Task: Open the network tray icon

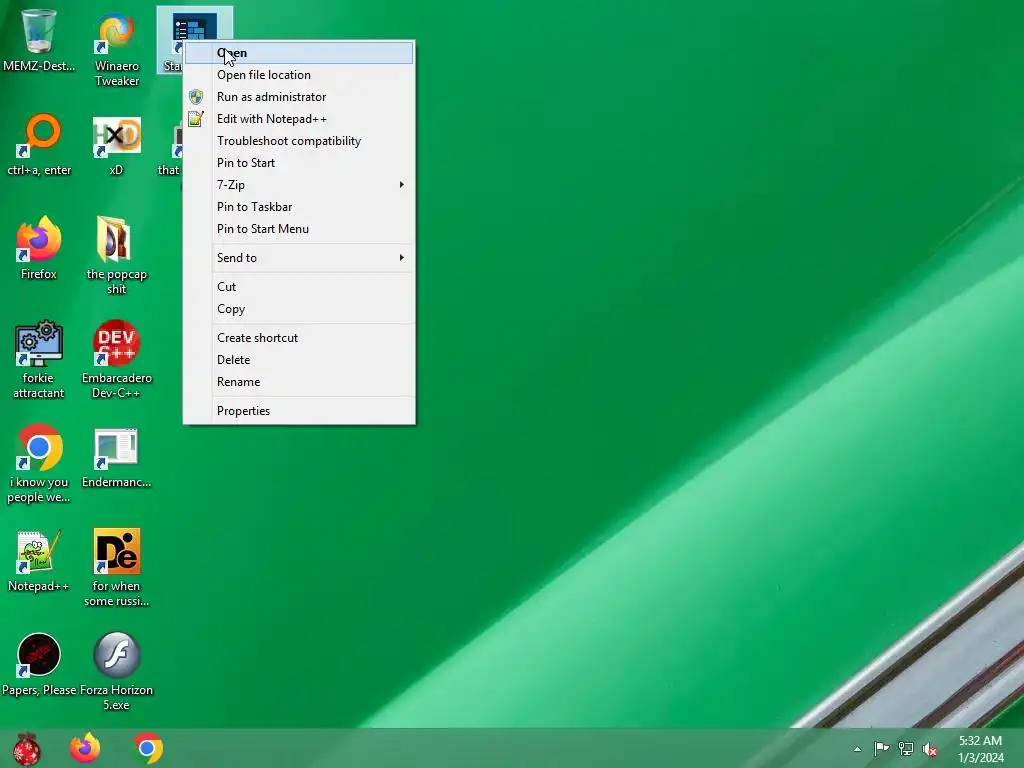Action: [906, 748]
